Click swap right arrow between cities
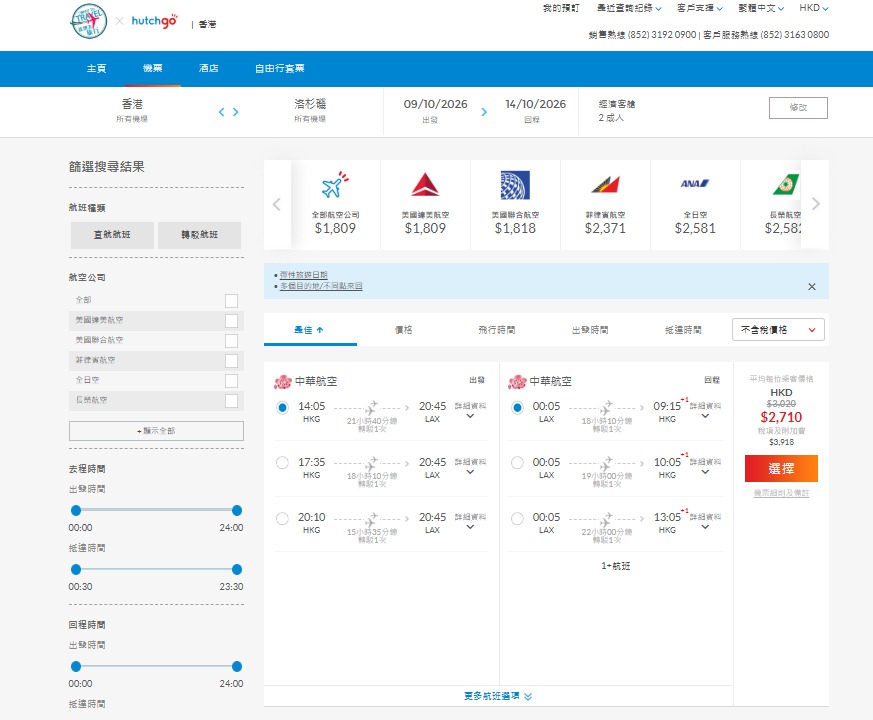Screen dimensions: 873x720 pos(236,112)
